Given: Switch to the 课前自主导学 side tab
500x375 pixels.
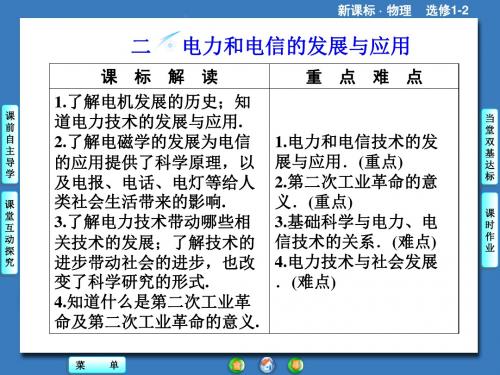Looking at the screenshot, I should (10, 144).
